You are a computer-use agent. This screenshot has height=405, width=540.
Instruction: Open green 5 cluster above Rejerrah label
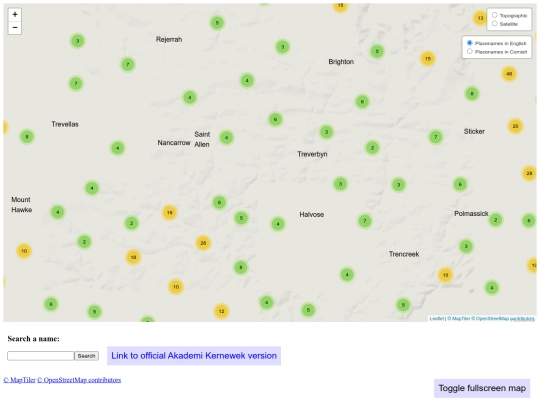coord(217,23)
